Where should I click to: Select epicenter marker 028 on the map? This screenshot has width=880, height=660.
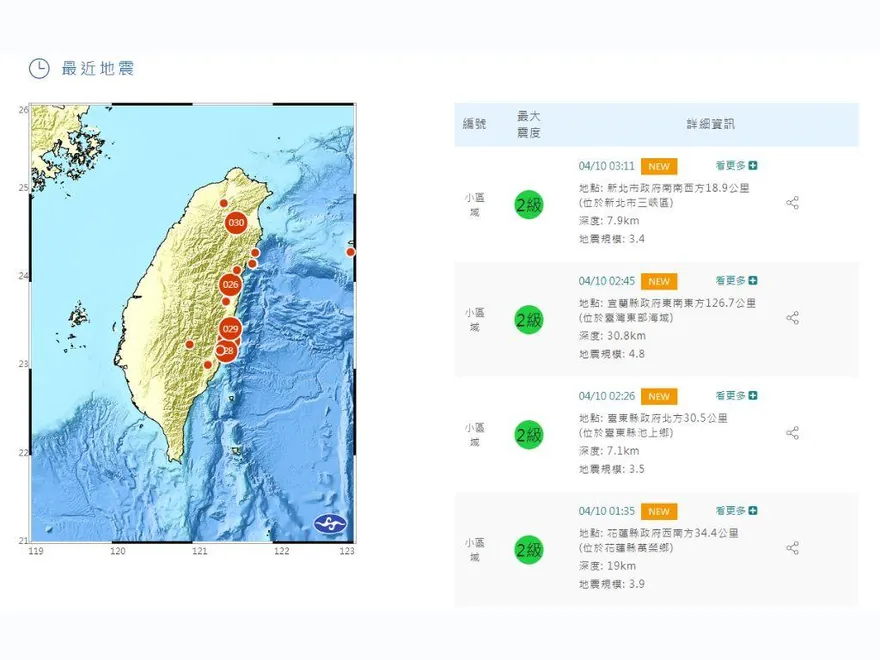pos(226,351)
